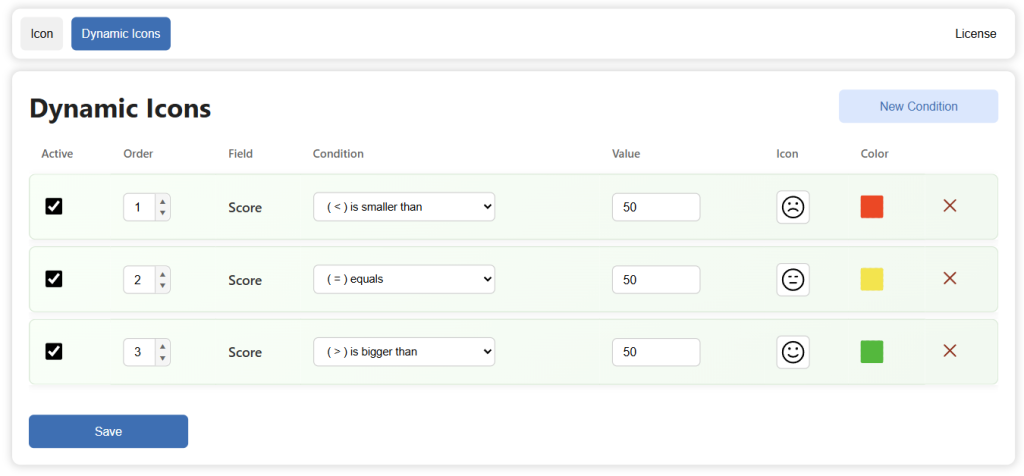This screenshot has height=476, width=1024.
Task: Click the neutral face icon picker
Action: tap(793, 280)
